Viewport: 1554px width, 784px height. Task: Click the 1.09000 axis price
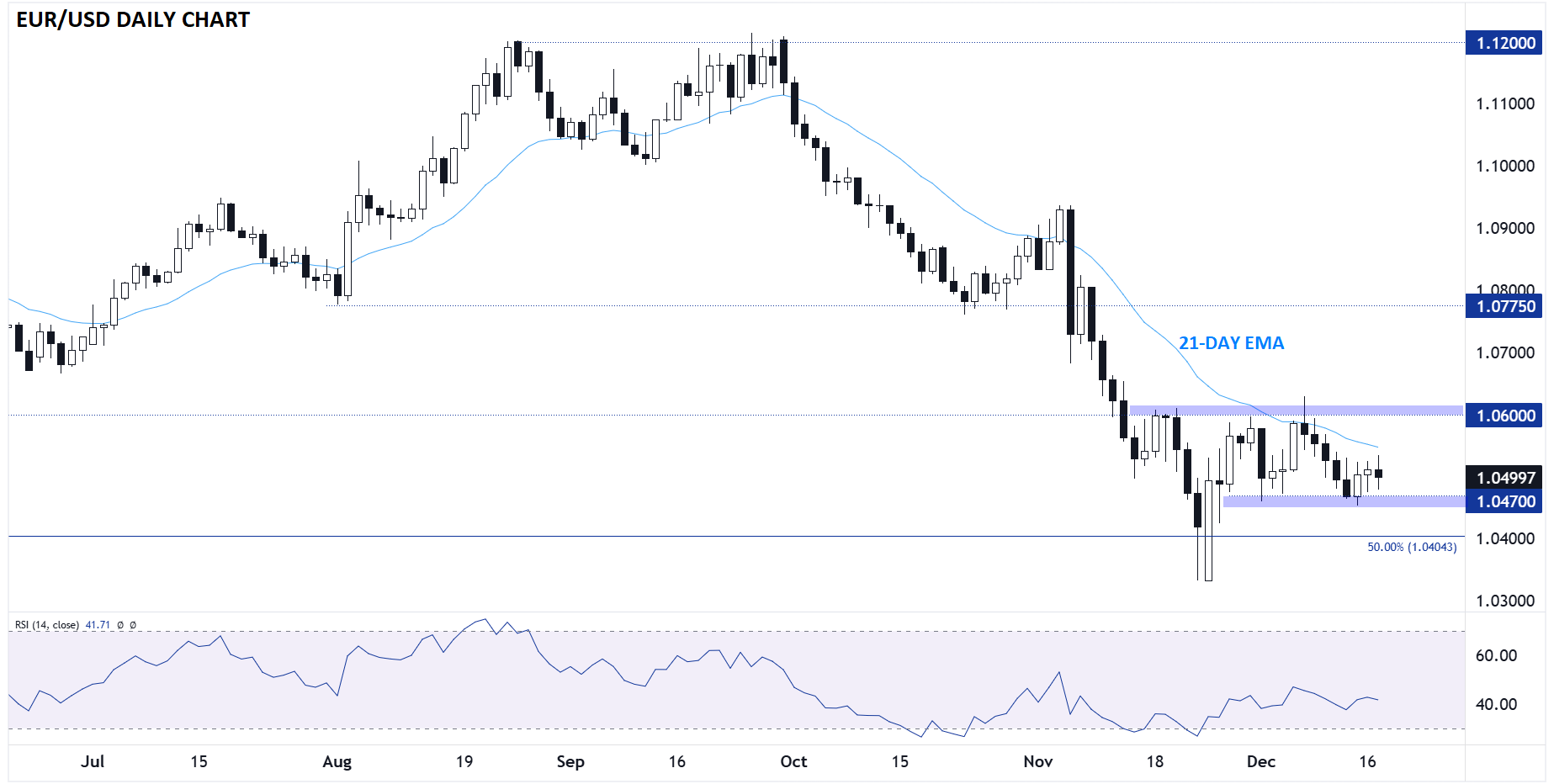coord(1505,228)
